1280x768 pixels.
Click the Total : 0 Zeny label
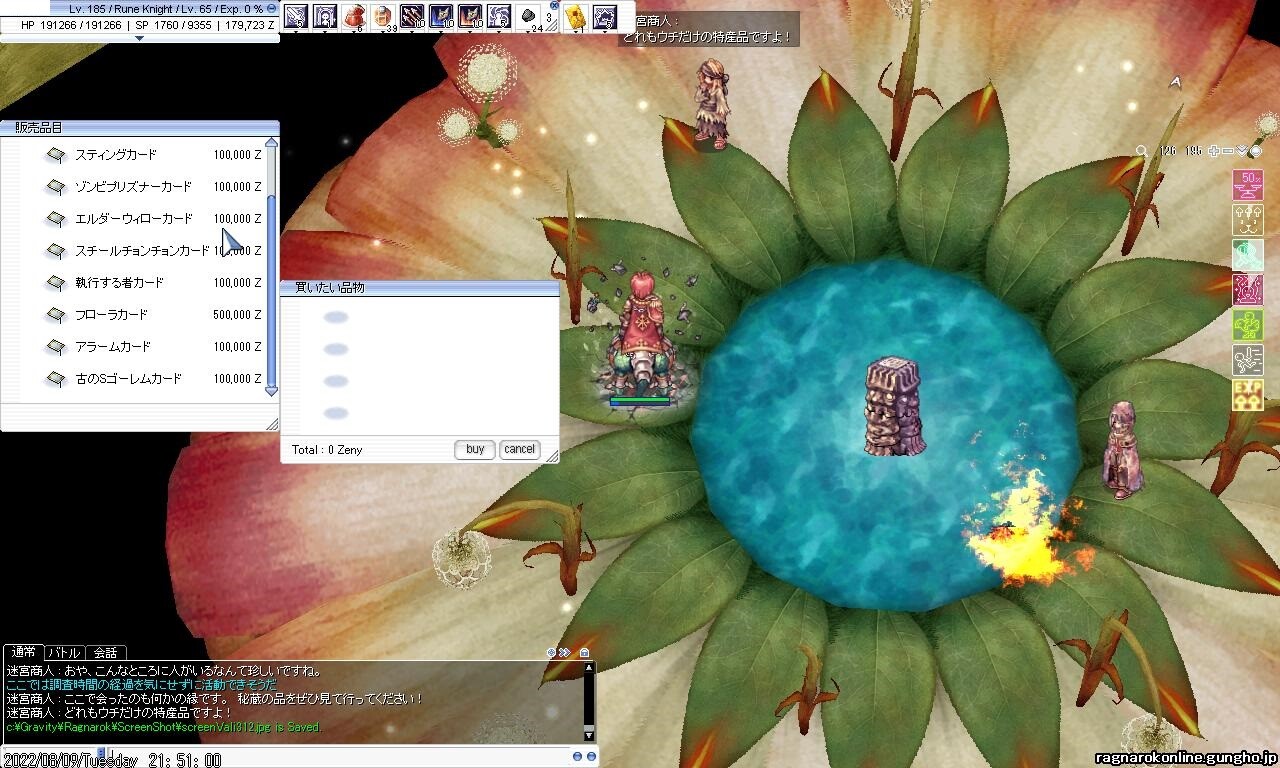[x=327, y=450]
